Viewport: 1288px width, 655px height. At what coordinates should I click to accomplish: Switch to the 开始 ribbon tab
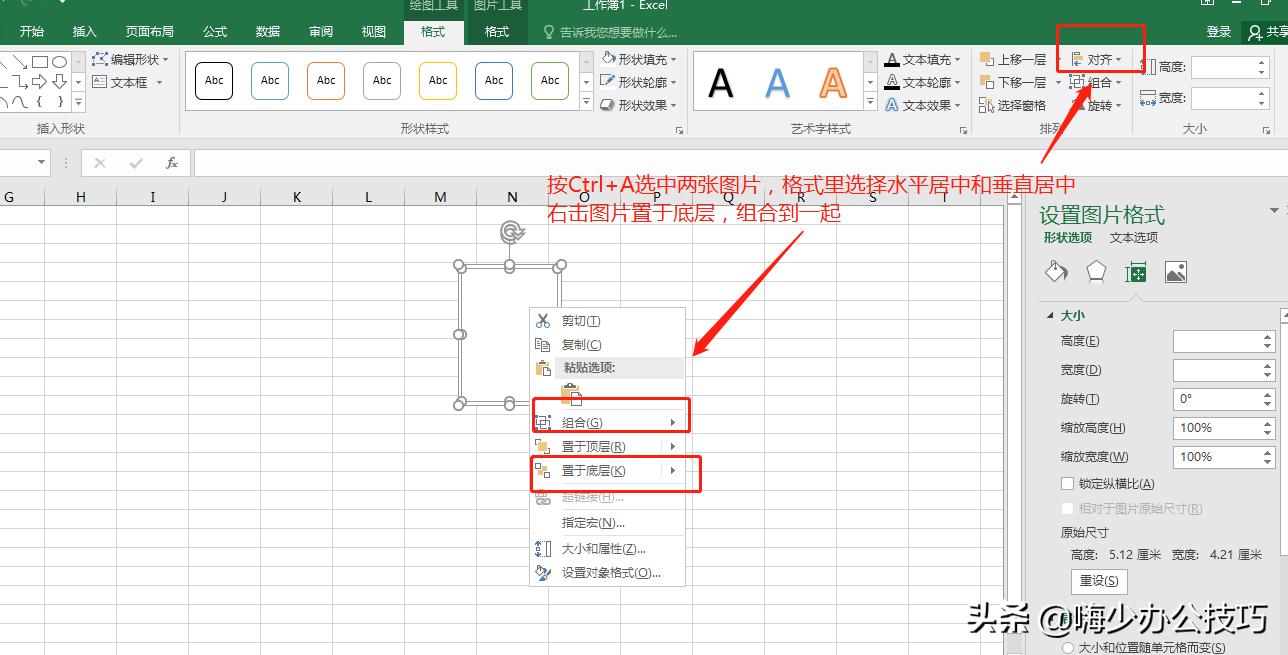[x=32, y=31]
